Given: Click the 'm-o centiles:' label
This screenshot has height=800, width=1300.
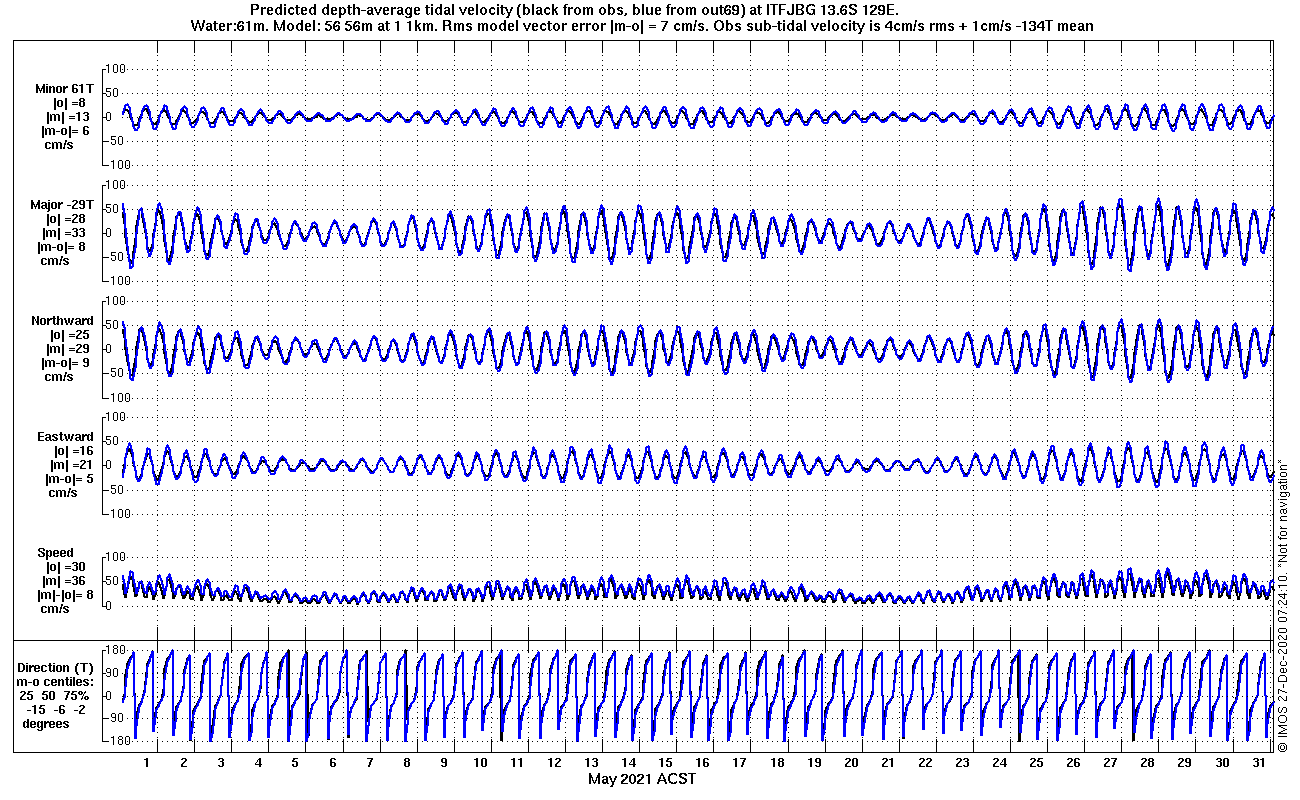Looking at the screenshot, I should pos(57,681).
